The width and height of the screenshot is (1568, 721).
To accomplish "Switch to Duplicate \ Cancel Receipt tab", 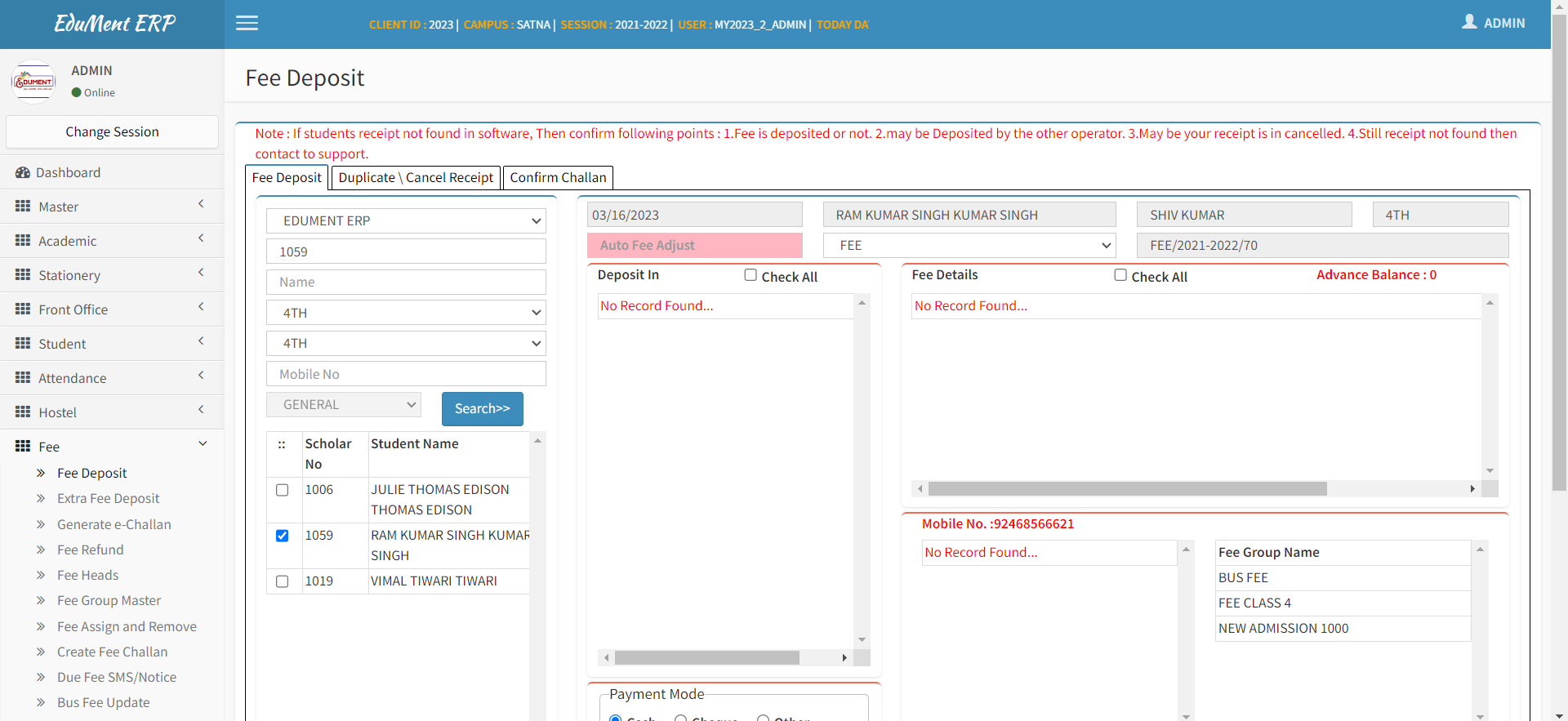I will (x=416, y=178).
